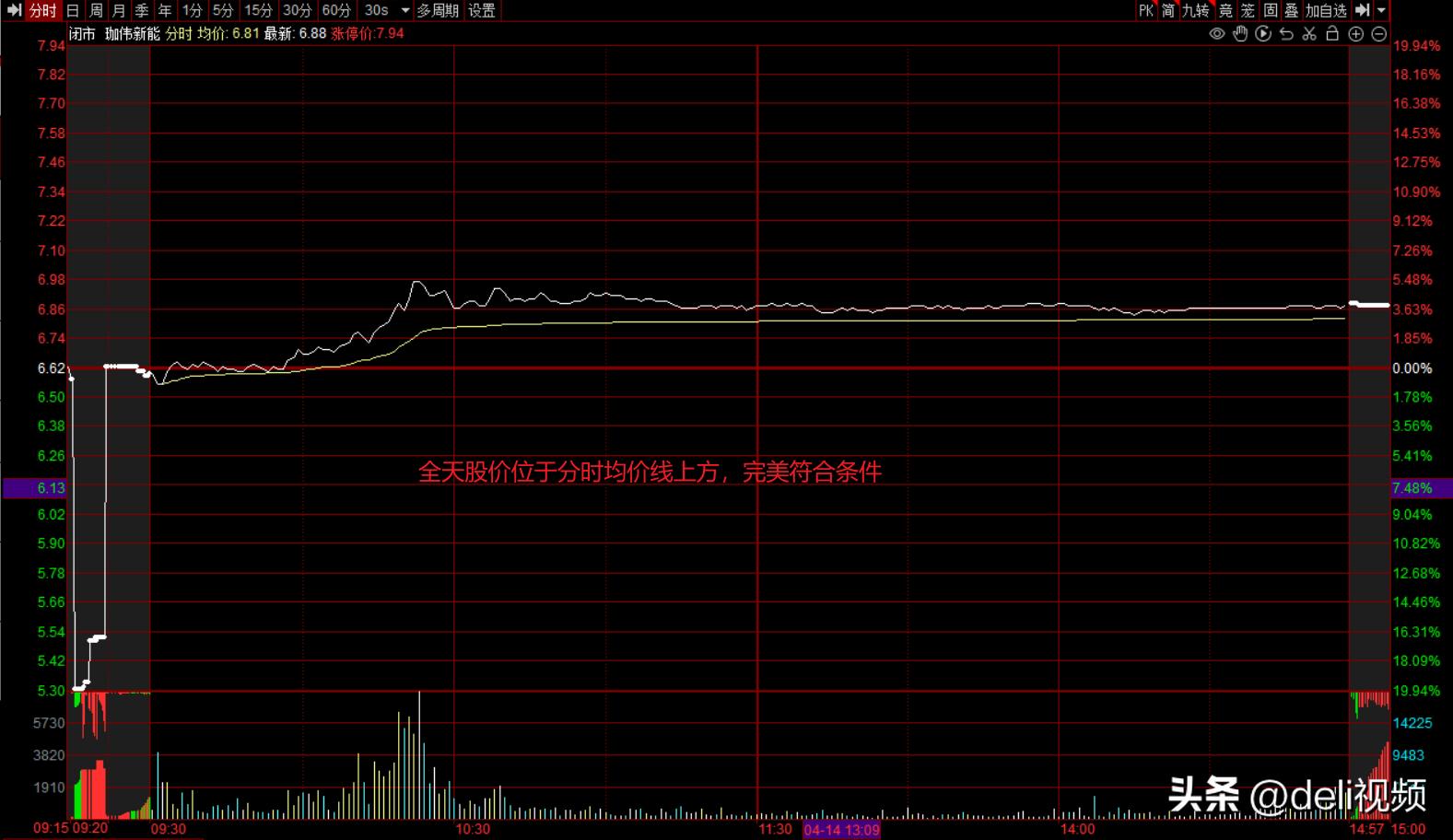Screen dimensions: 1453x840
Task: Click the 0.00% baseline percent label
Action: coord(1412,368)
